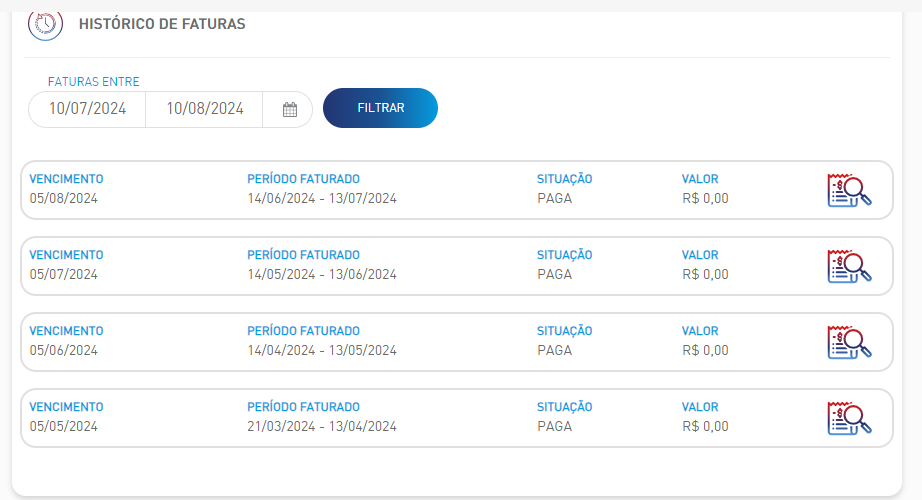922x500 pixels.
Task: Click billed period 14/06/2024 - 13/07/2024
Action: pos(322,199)
